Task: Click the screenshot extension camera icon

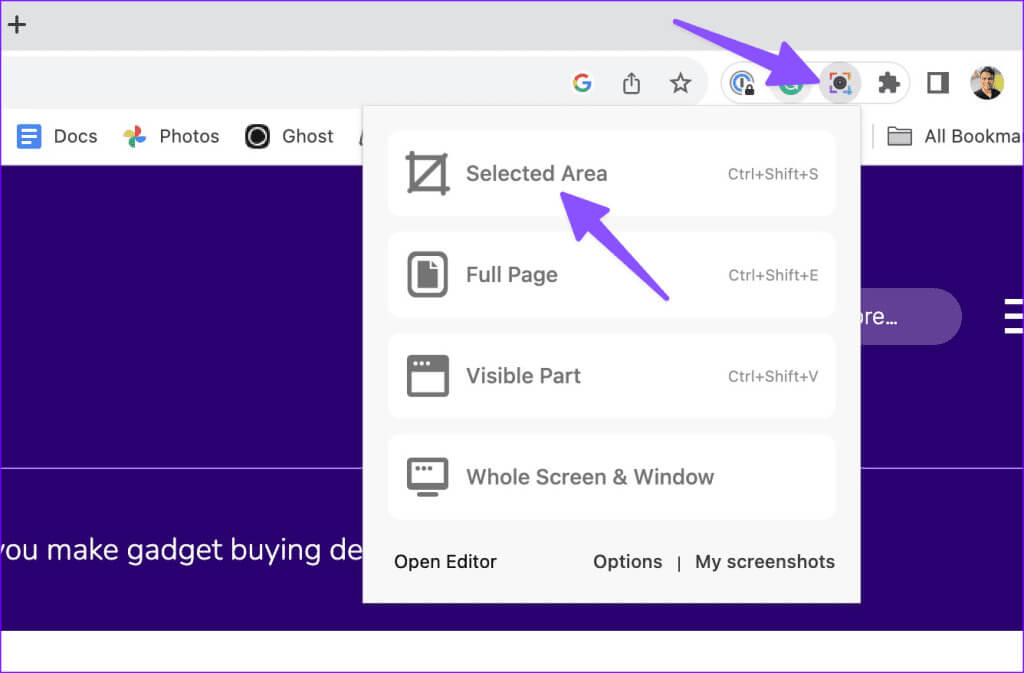Action: point(840,83)
